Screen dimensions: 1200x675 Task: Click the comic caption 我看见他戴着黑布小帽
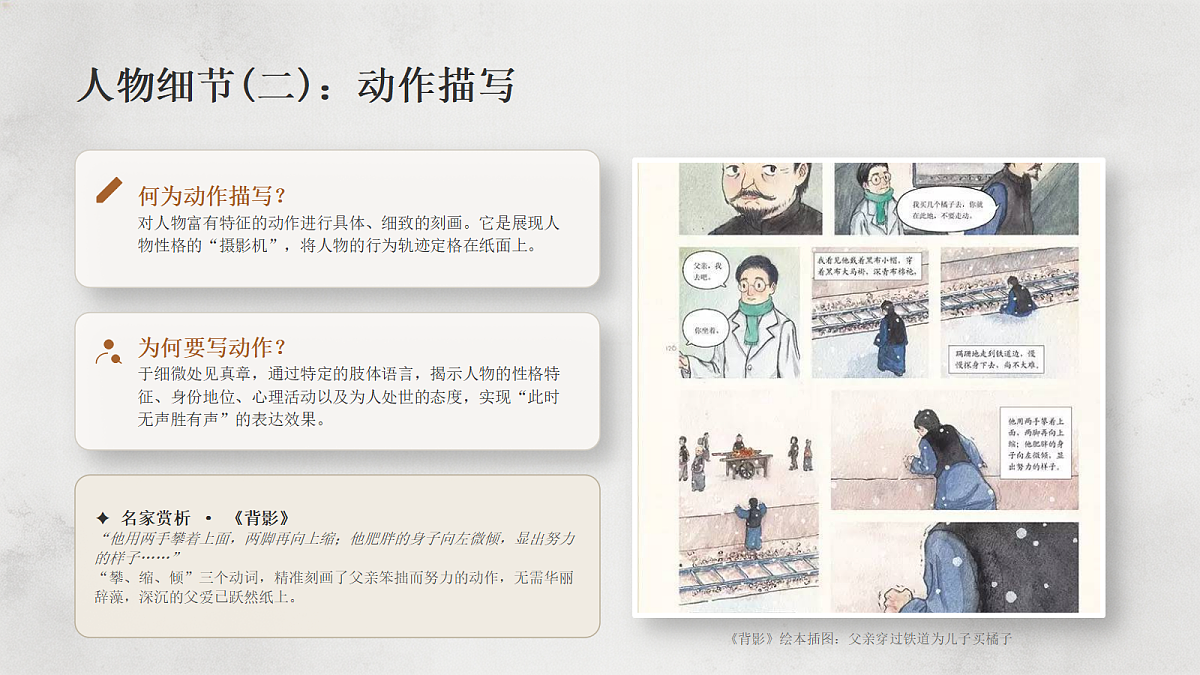865,266
